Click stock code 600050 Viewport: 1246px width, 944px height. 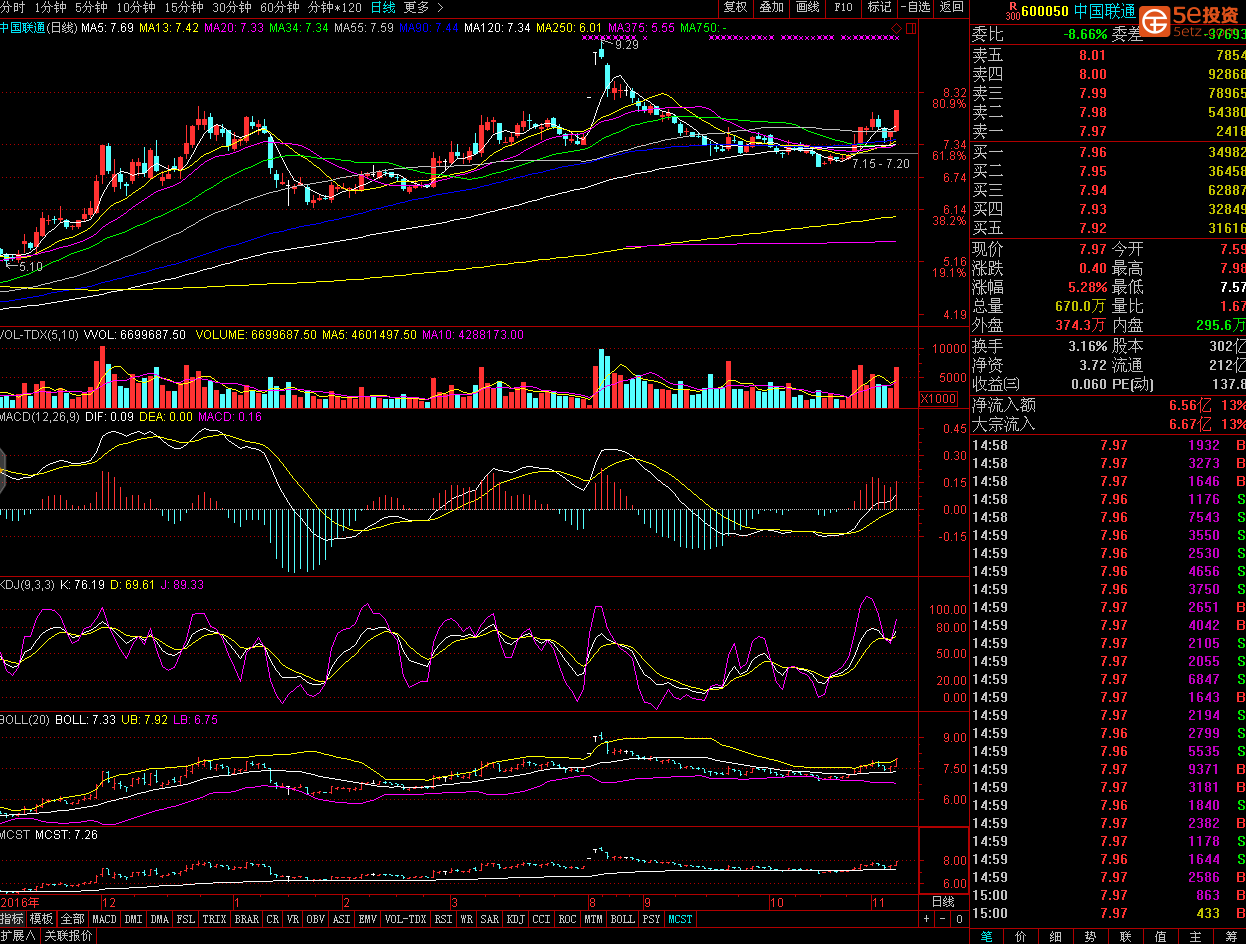[1045, 12]
